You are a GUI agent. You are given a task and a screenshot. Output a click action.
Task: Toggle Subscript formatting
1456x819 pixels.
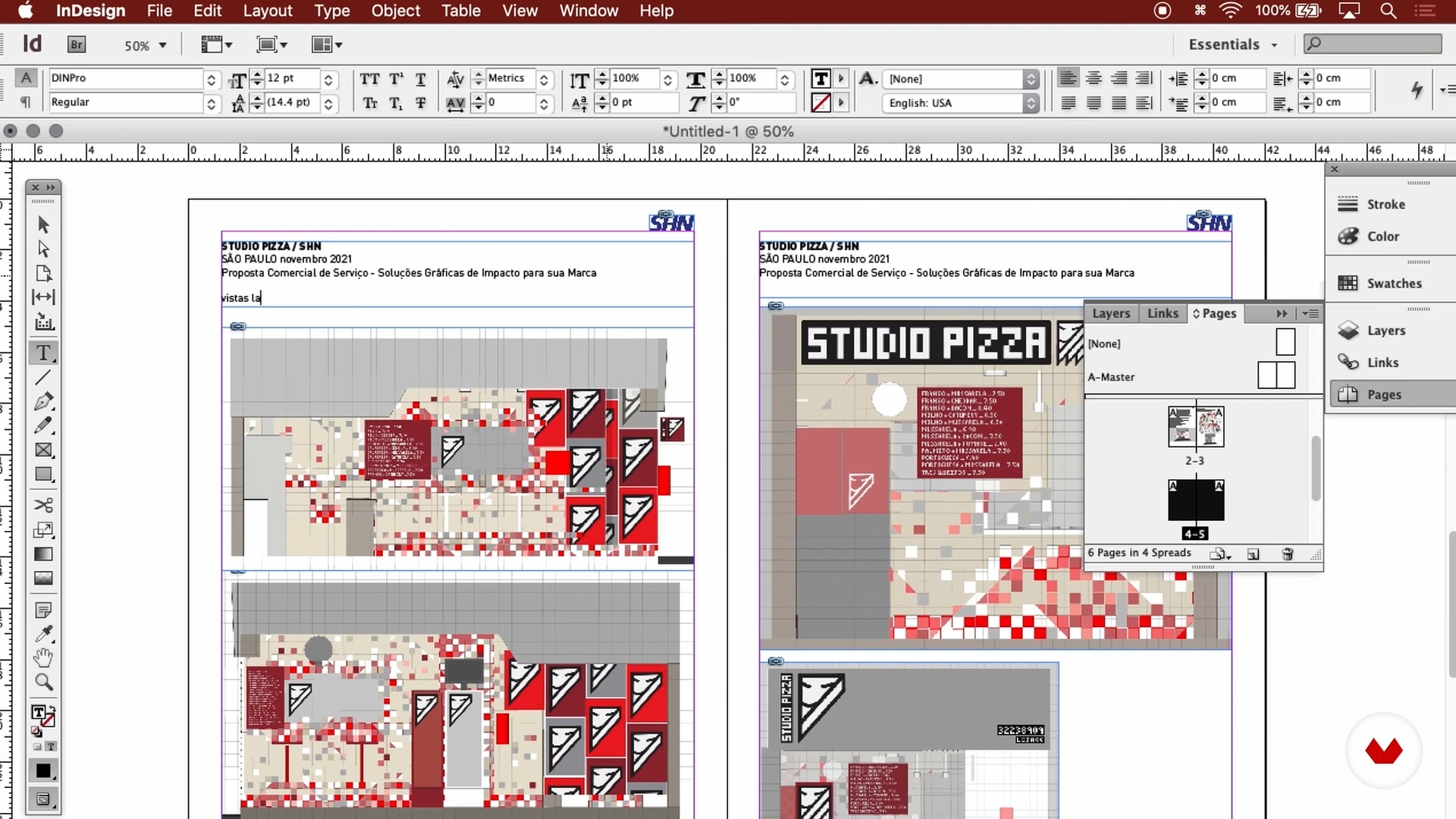click(x=396, y=103)
